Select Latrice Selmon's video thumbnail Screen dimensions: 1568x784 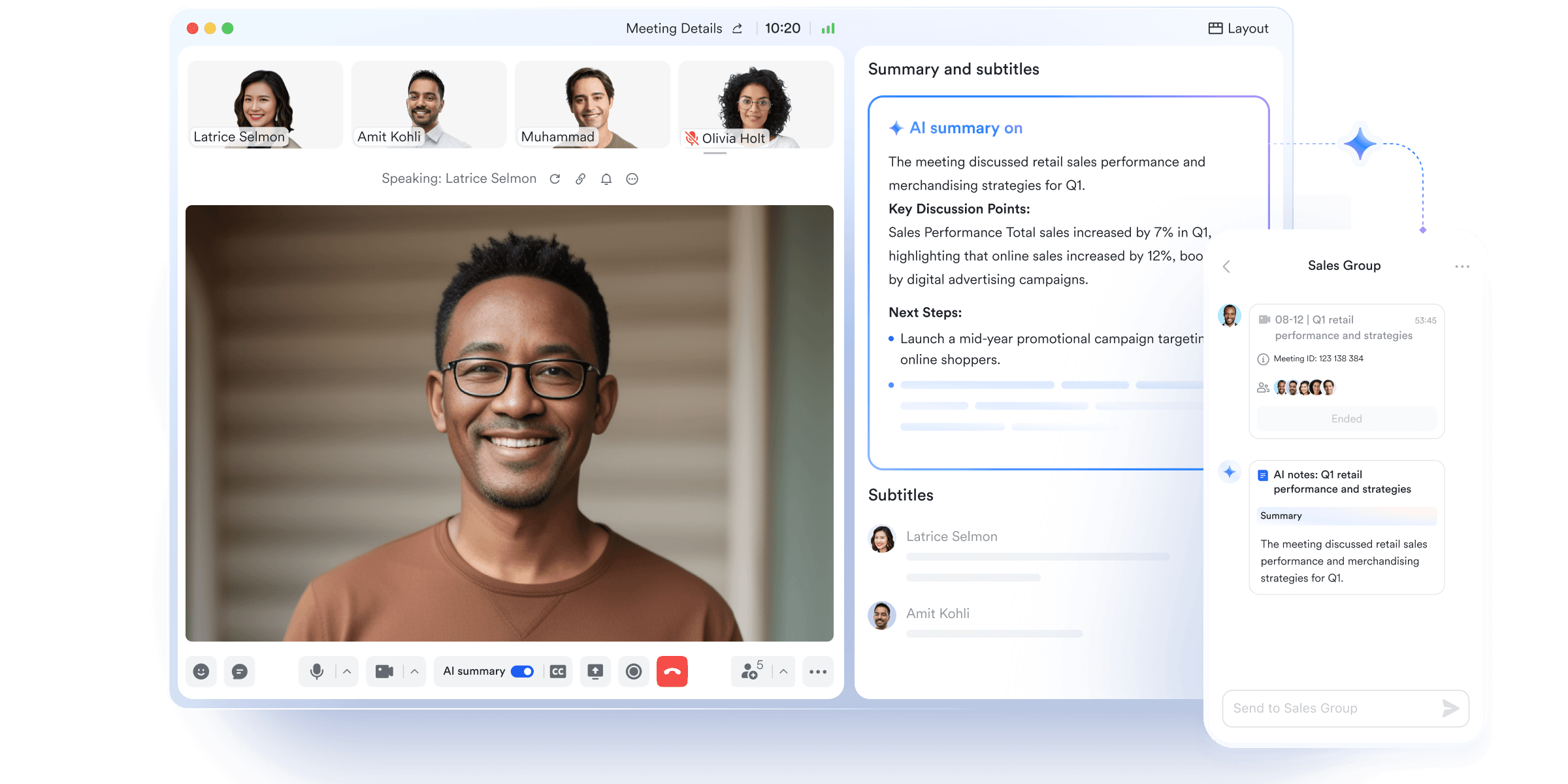pos(265,105)
